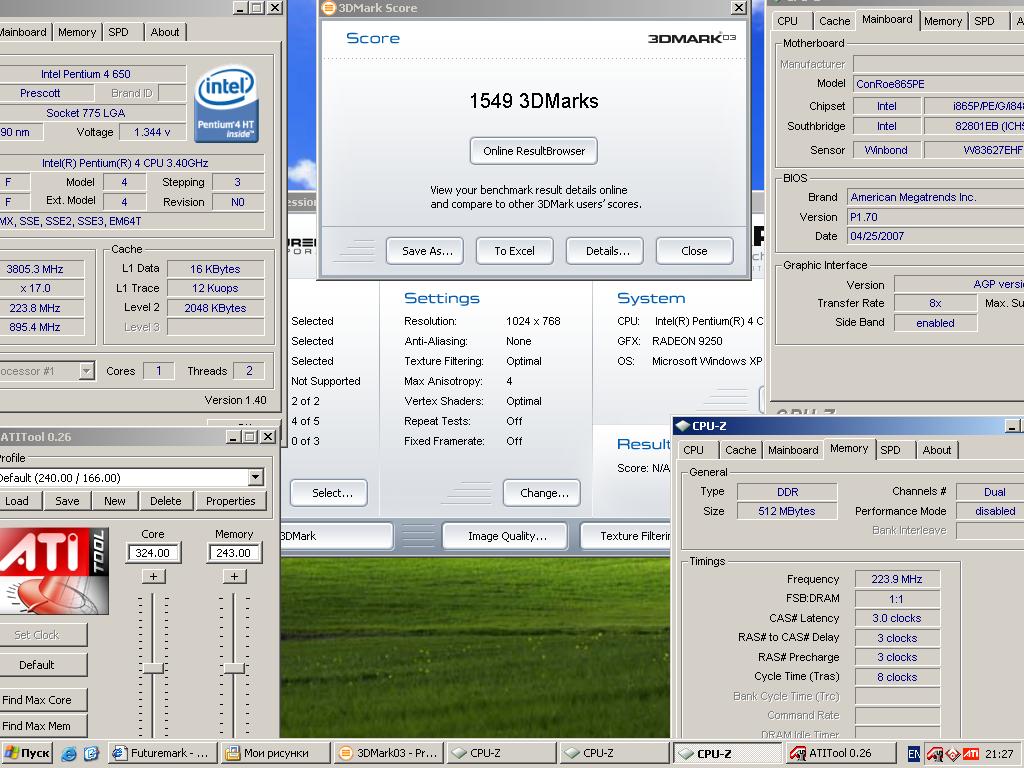Increase Memory clock with plus button

(234, 576)
